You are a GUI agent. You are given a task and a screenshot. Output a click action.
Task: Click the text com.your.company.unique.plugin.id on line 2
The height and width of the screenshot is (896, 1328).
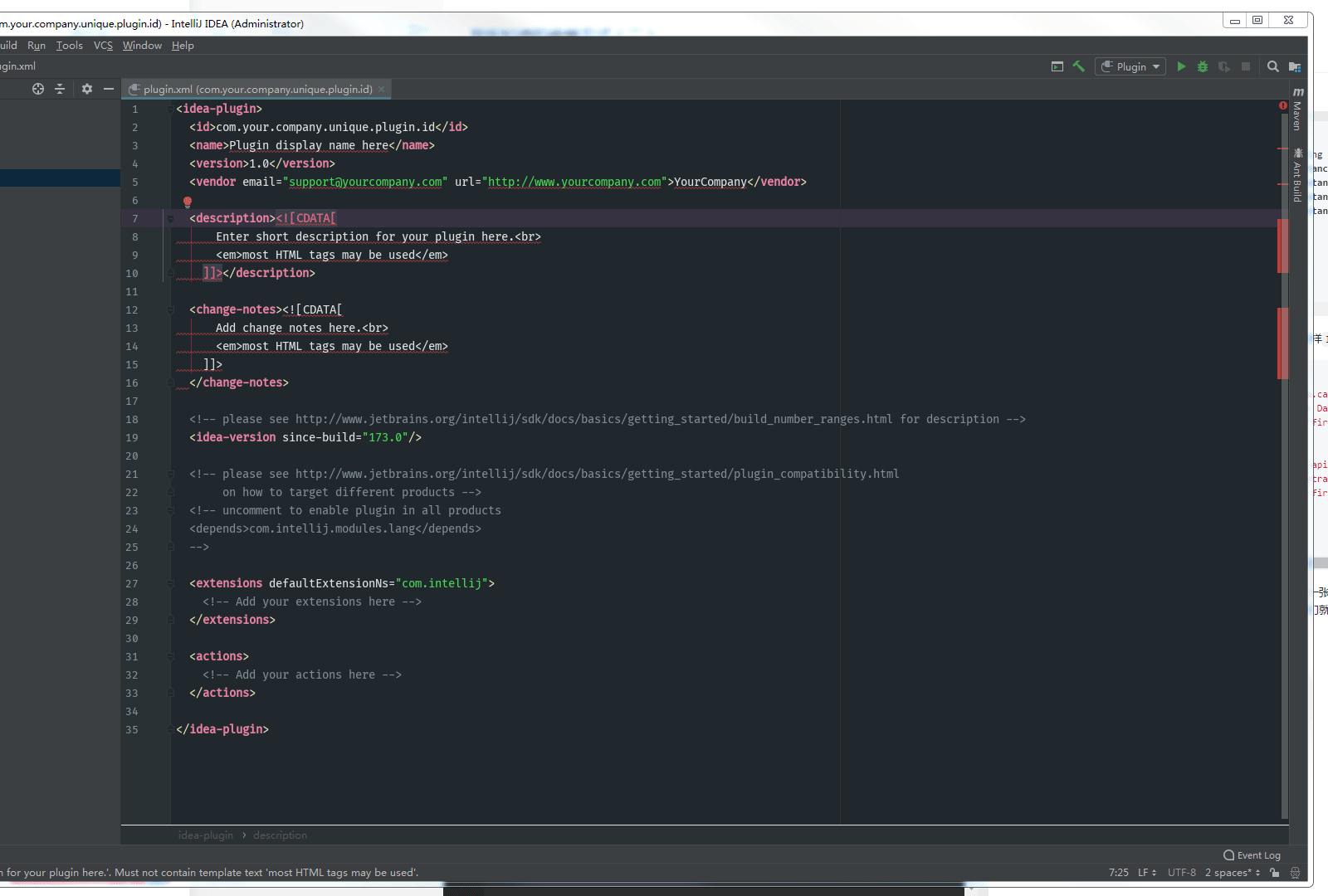(x=325, y=127)
